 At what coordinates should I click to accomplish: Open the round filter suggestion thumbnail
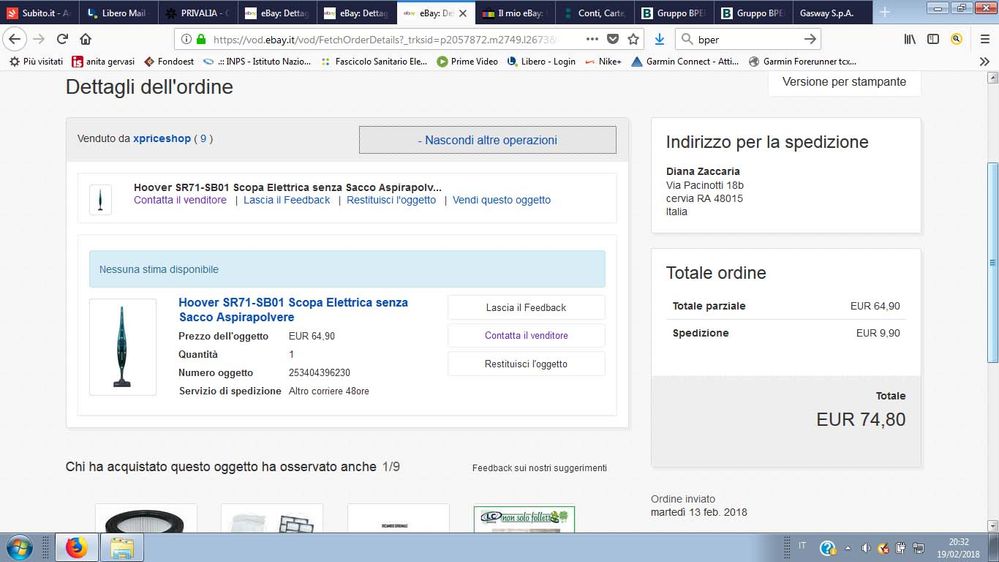(x=145, y=518)
